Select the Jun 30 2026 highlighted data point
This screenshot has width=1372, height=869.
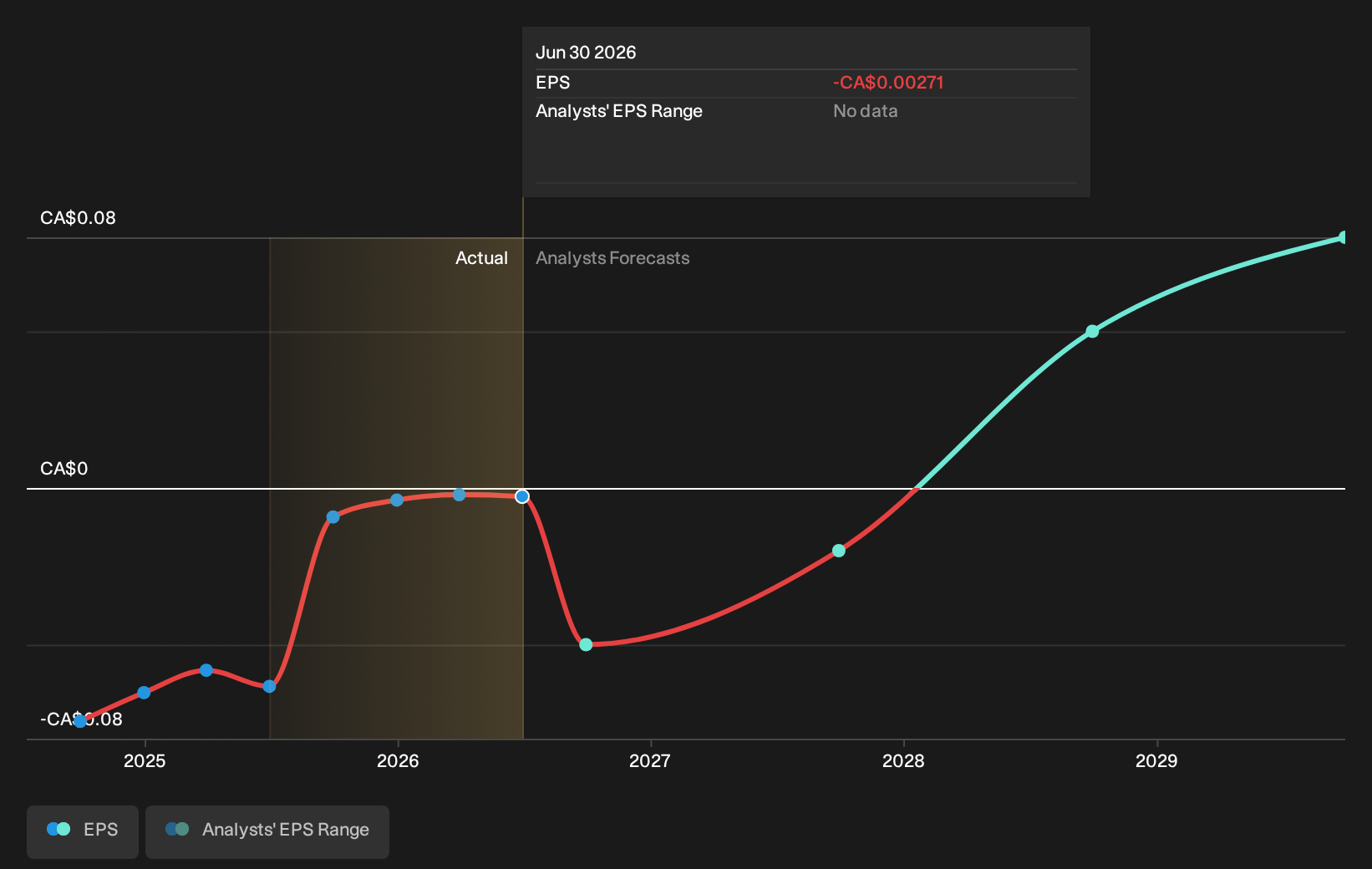(522, 496)
